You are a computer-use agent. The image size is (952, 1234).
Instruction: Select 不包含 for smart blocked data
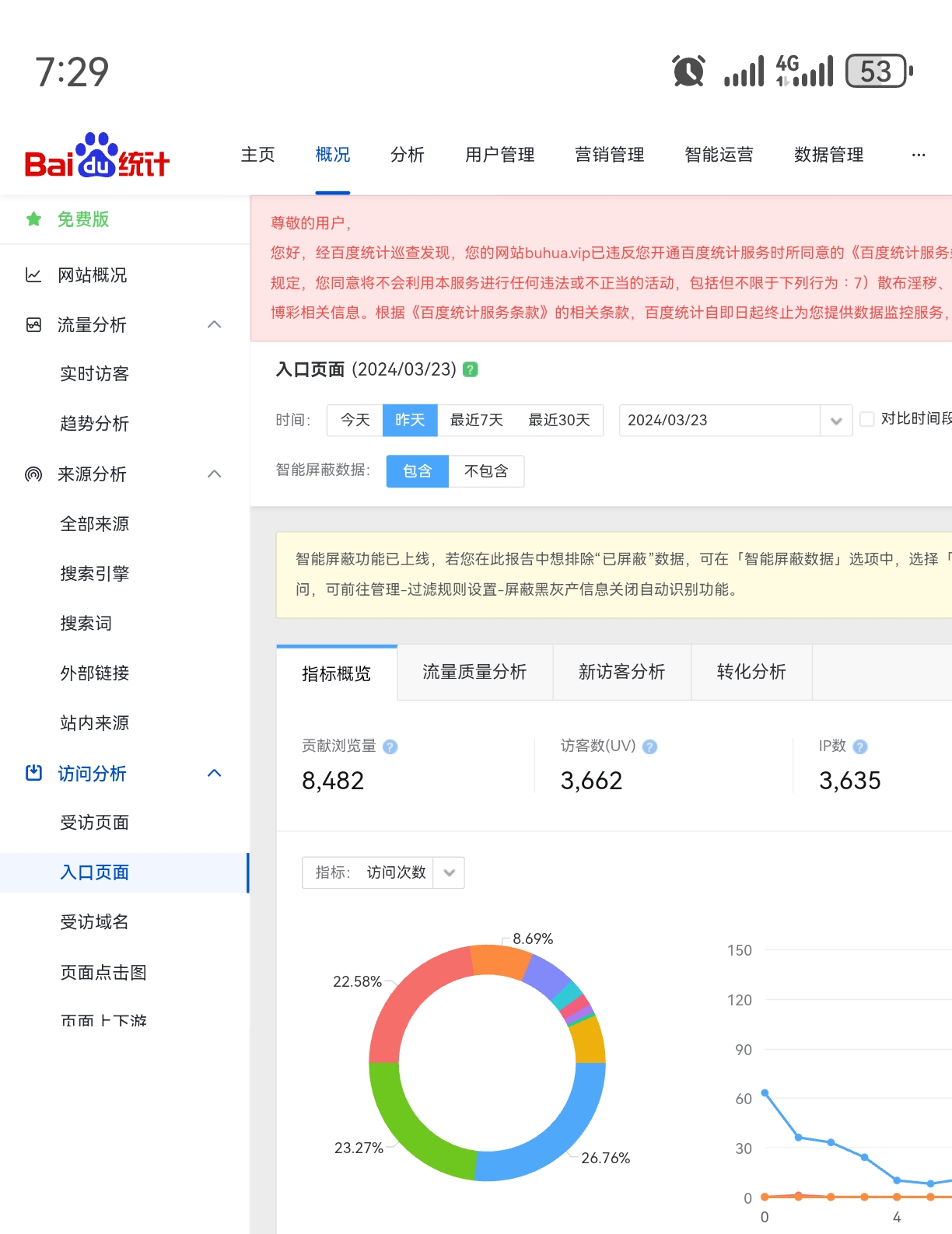[x=486, y=471]
